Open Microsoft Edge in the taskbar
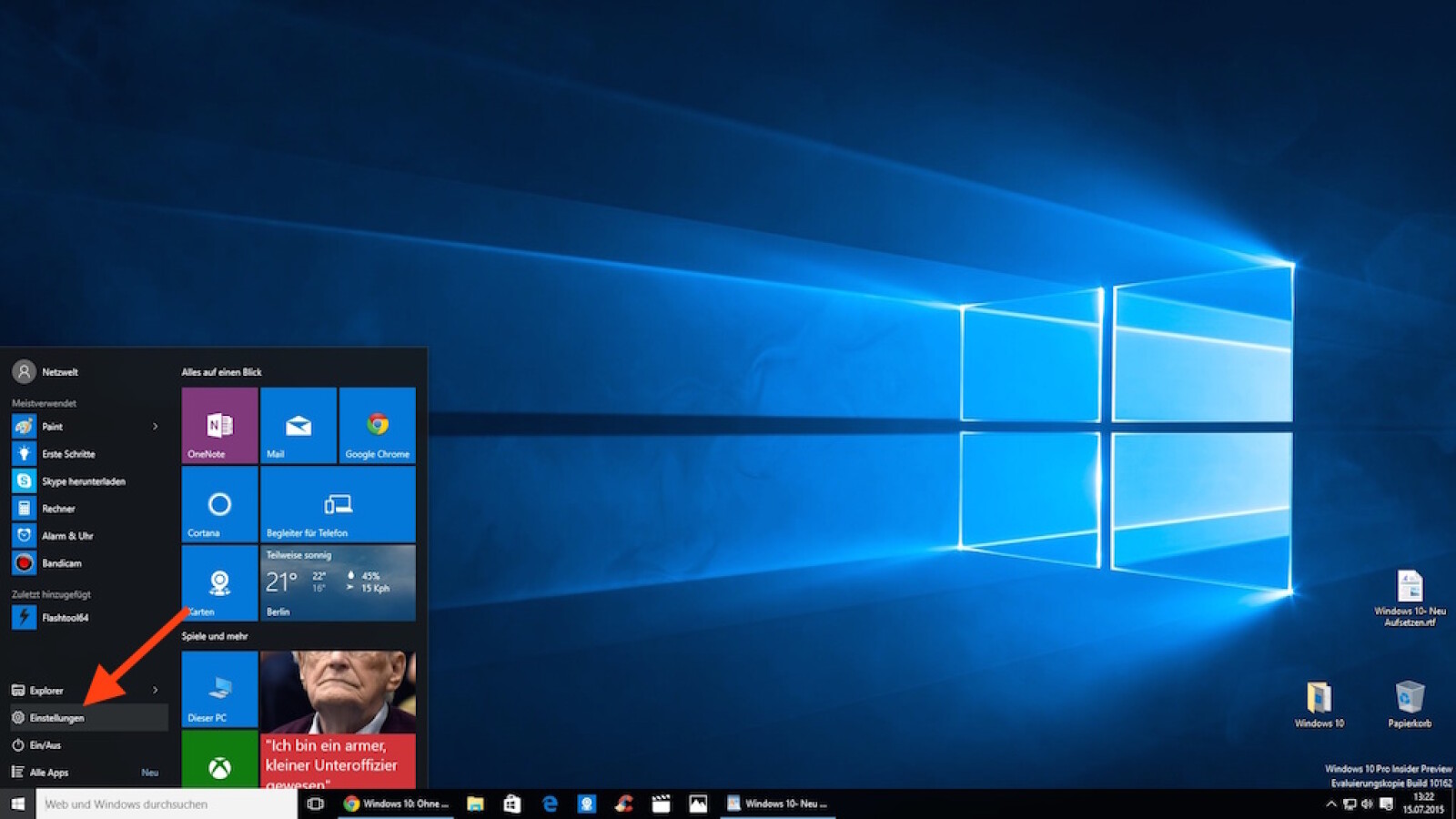 (550, 804)
